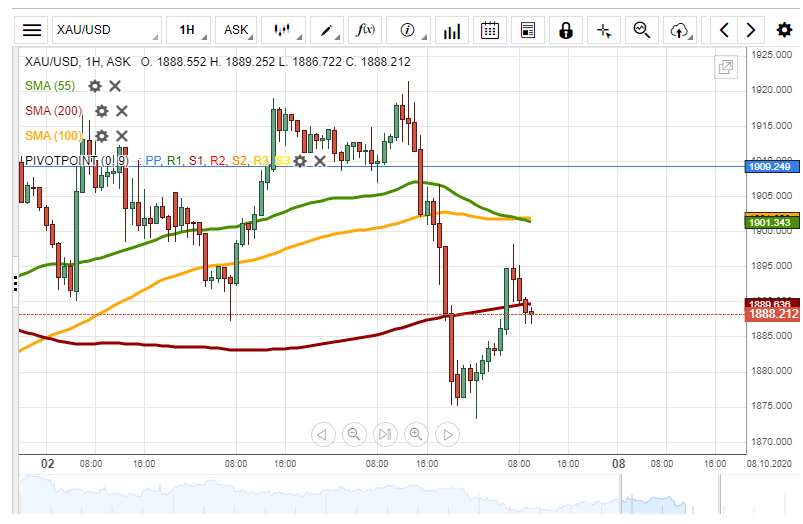Open the cloud upload dropdown
This screenshot has height=524, width=803.
[680, 30]
